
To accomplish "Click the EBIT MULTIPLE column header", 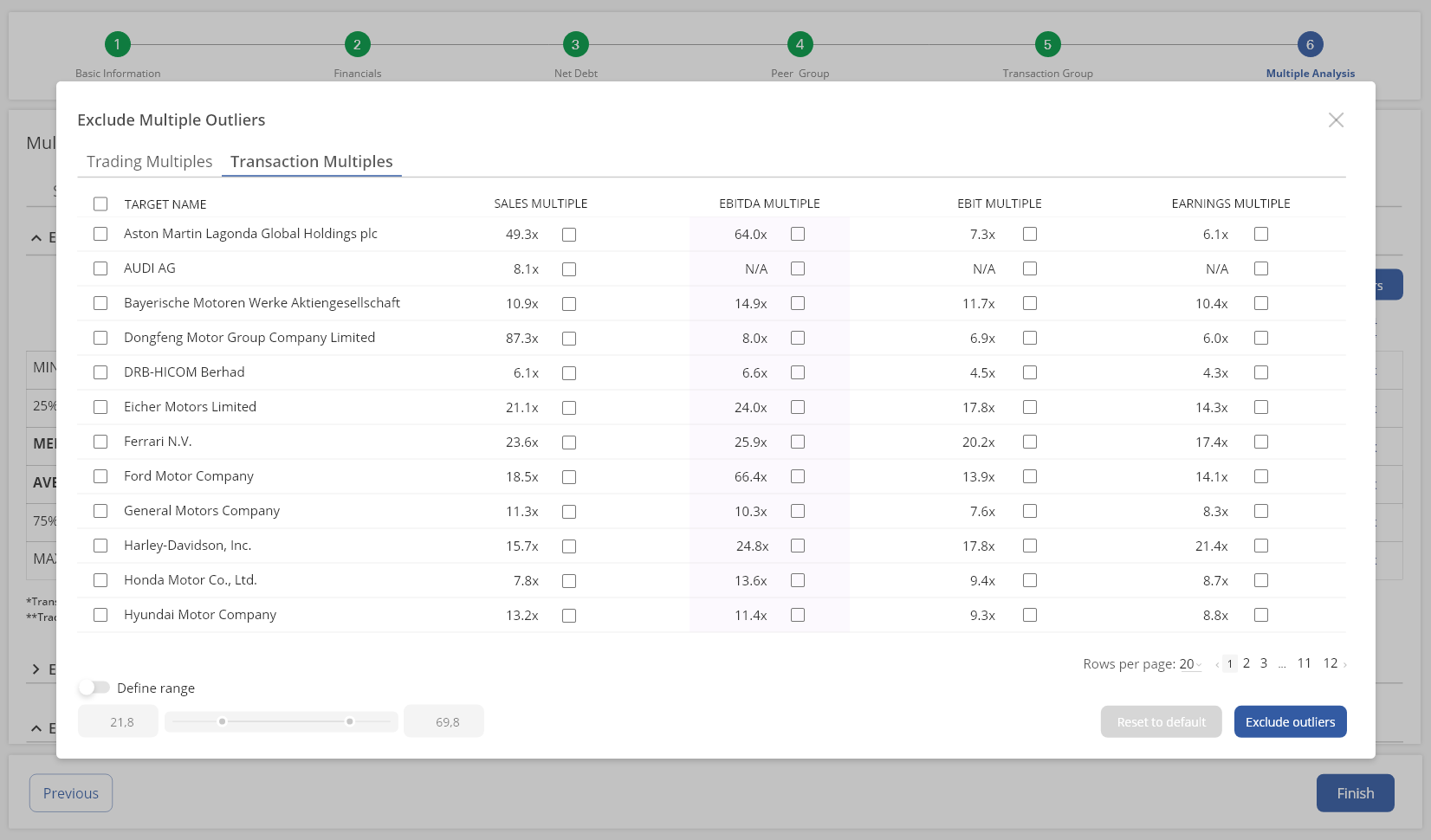I will tap(1000, 204).
